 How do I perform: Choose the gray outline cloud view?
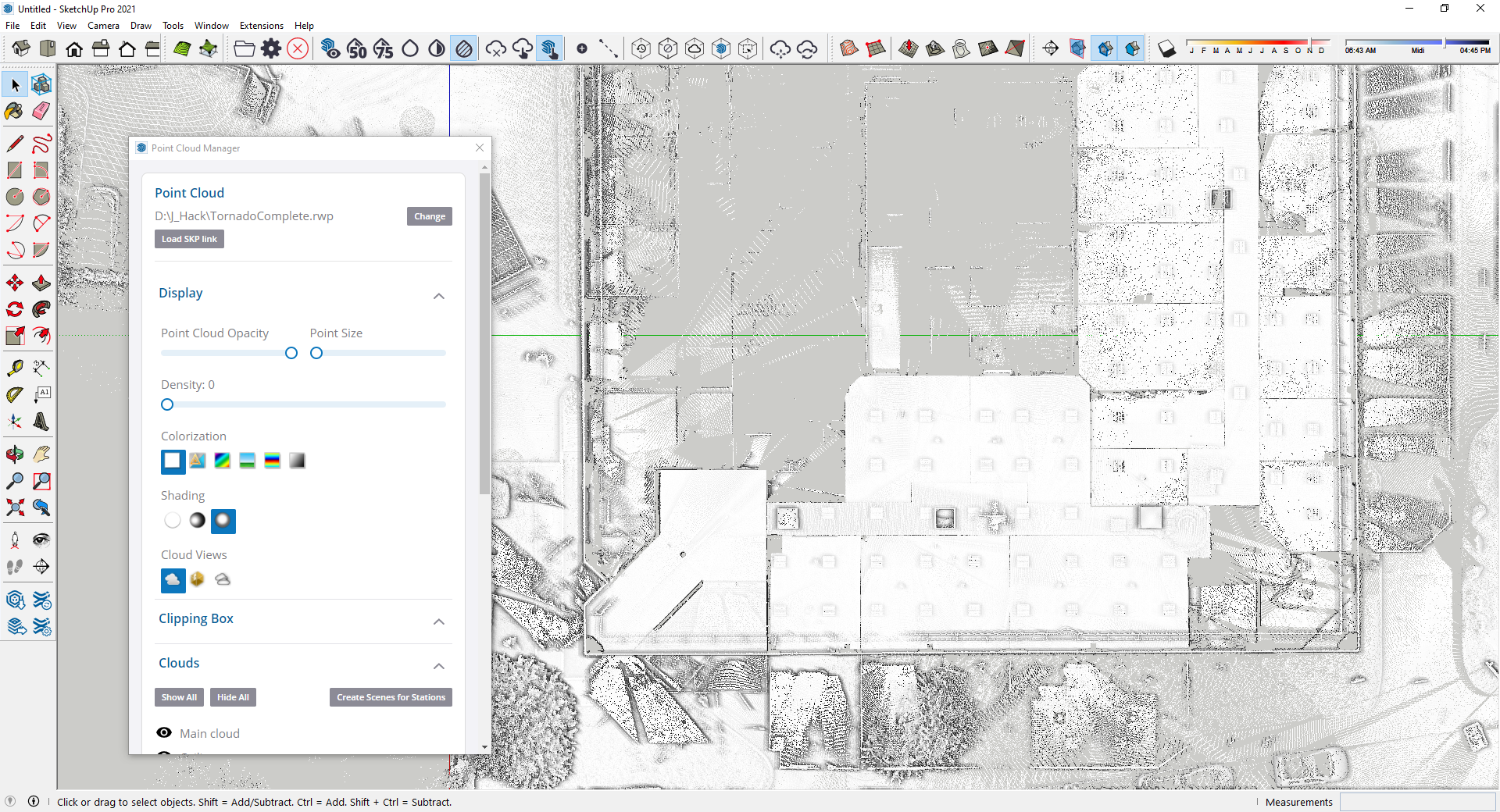point(223,579)
